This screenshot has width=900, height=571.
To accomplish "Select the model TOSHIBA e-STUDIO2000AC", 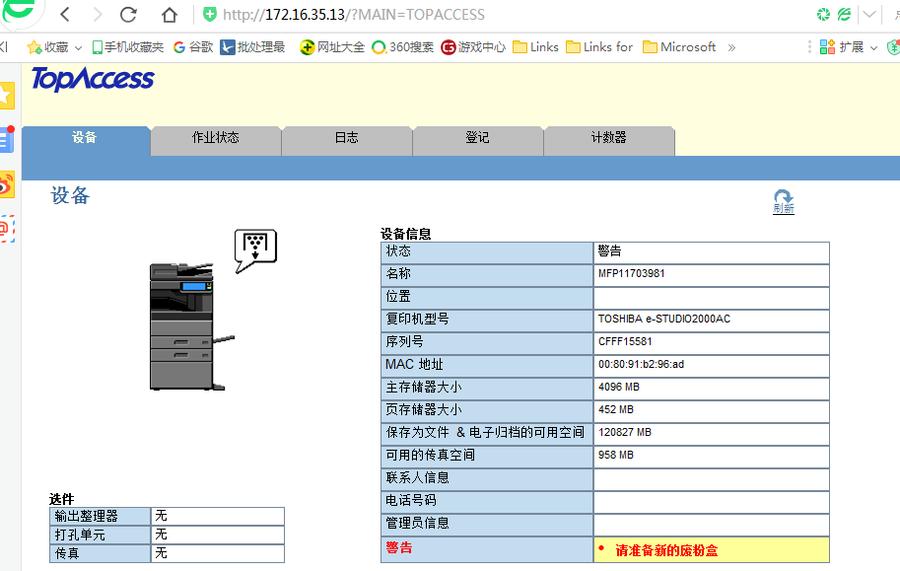I will click(664, 319).
